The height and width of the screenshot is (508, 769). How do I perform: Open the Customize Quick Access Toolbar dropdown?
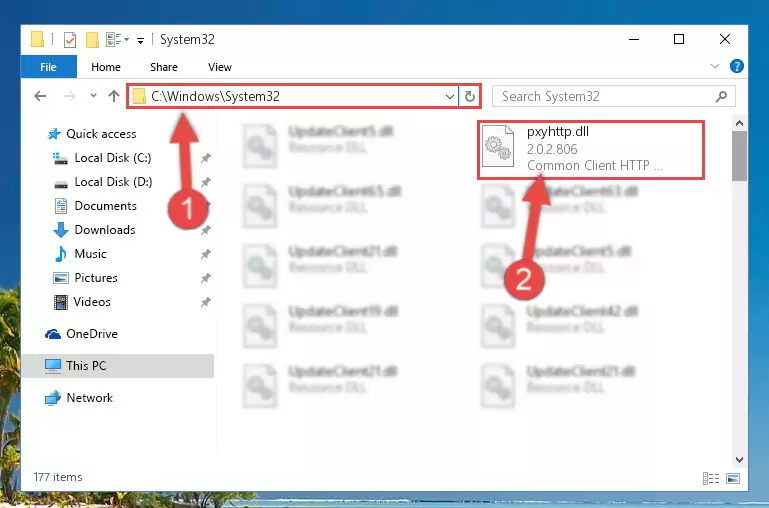tap(140, 40)
